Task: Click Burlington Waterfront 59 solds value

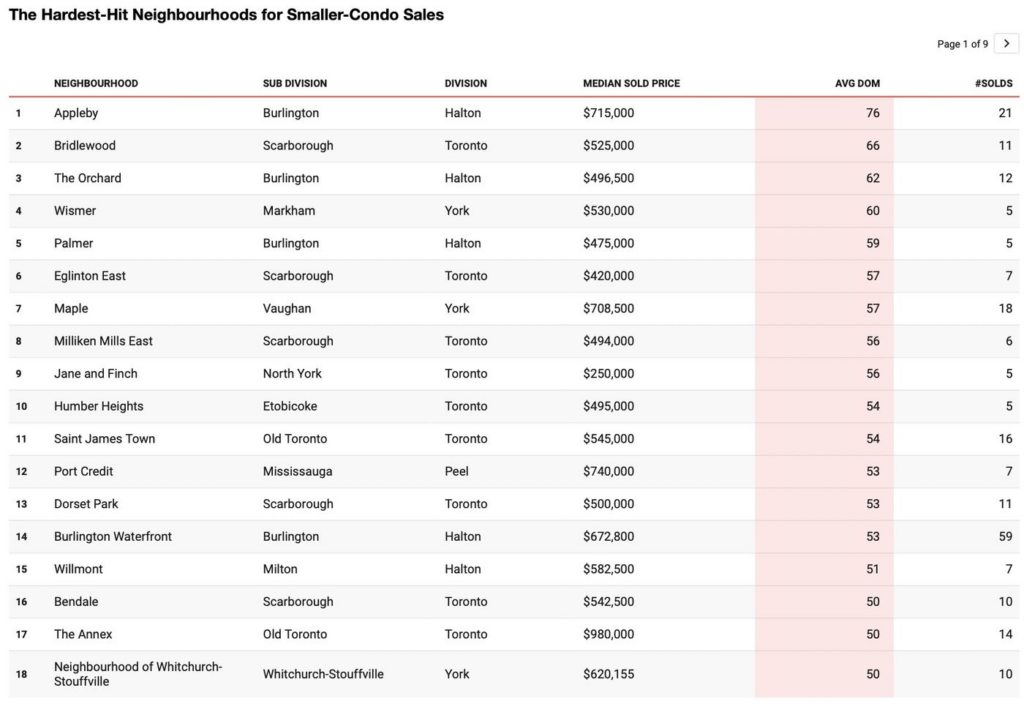Action: click(1005, 537)
